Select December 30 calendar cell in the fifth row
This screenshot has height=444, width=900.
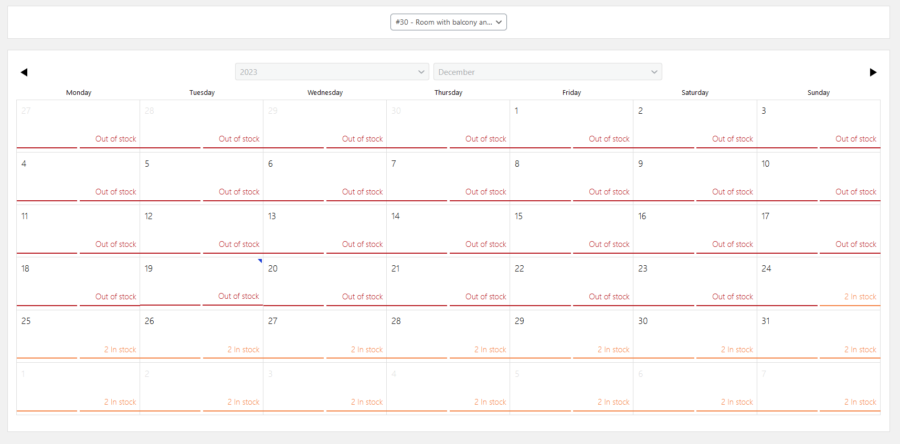coord(695,335)
